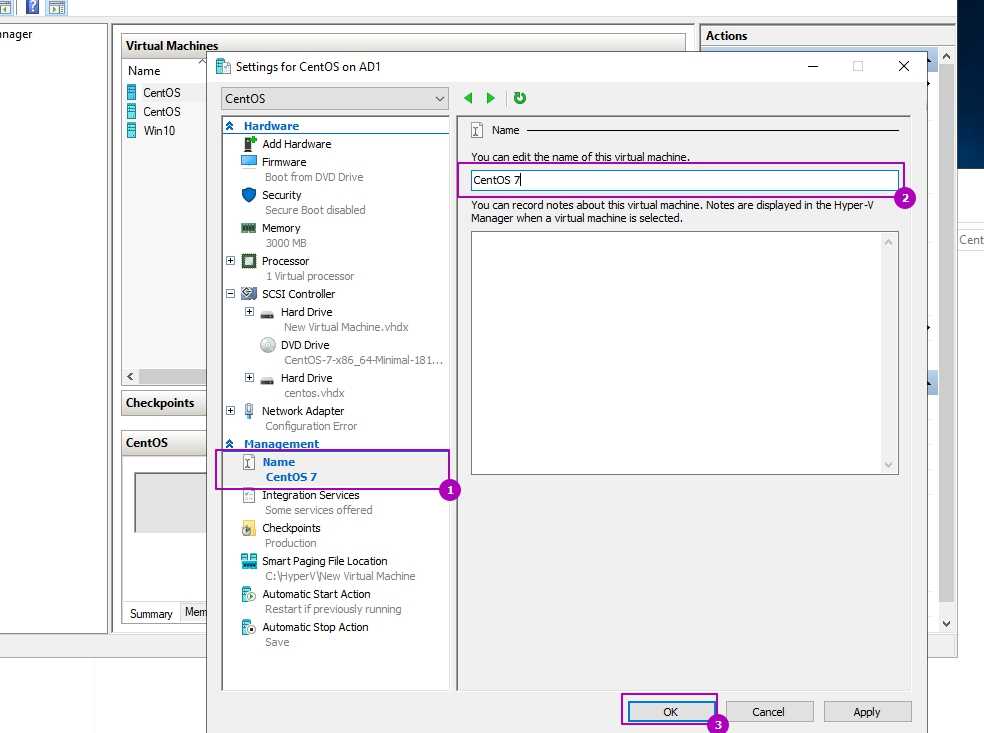Select the Memory settings item
Screen dimensions: 984x733
tap(280, 228)
